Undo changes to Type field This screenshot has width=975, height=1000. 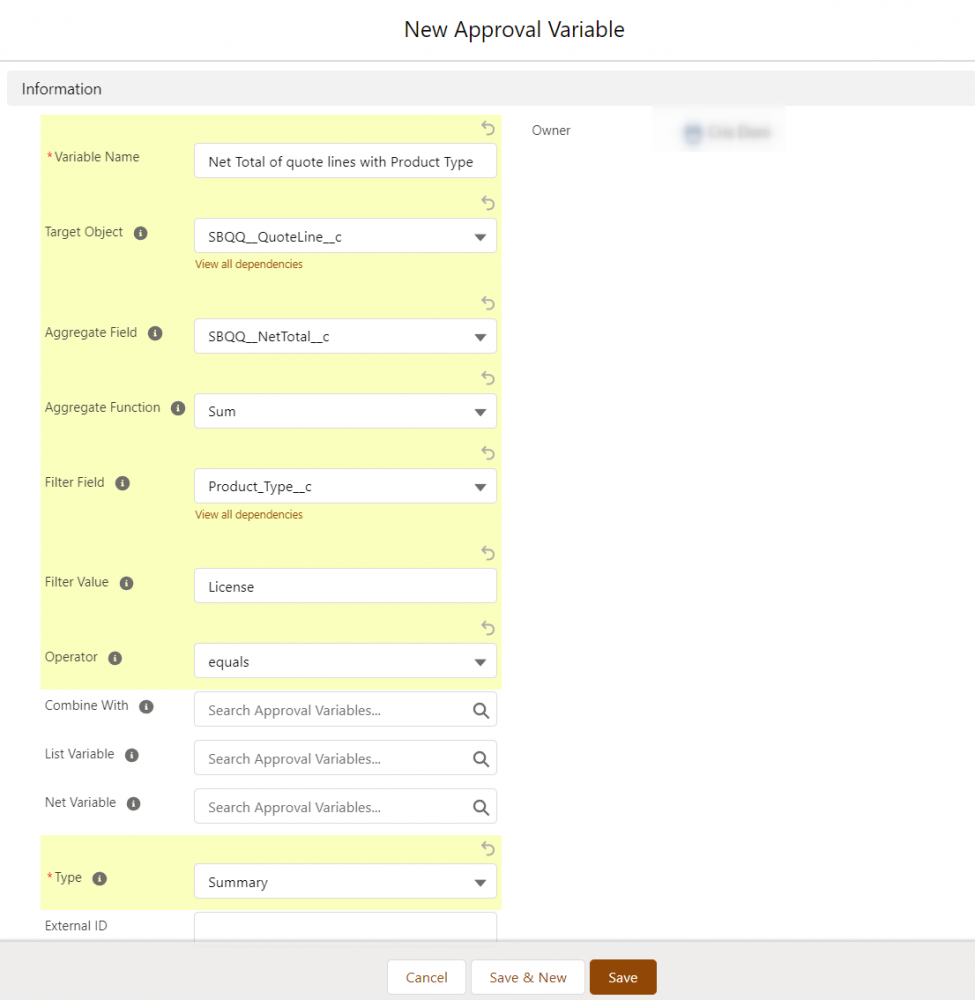(x=488, y=849)
